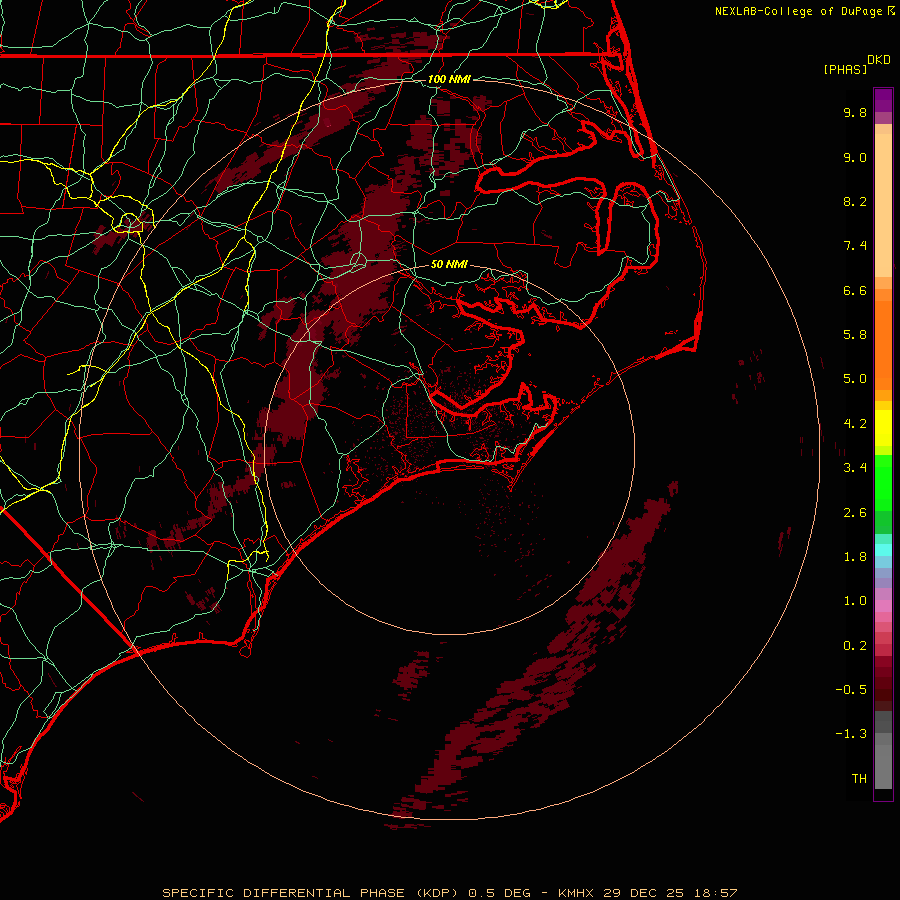The height and width of the screenshot is (900, 900).
Task: Click the -0.5 value on the scale
Action: pyautogui.click(x=851, y=690)
